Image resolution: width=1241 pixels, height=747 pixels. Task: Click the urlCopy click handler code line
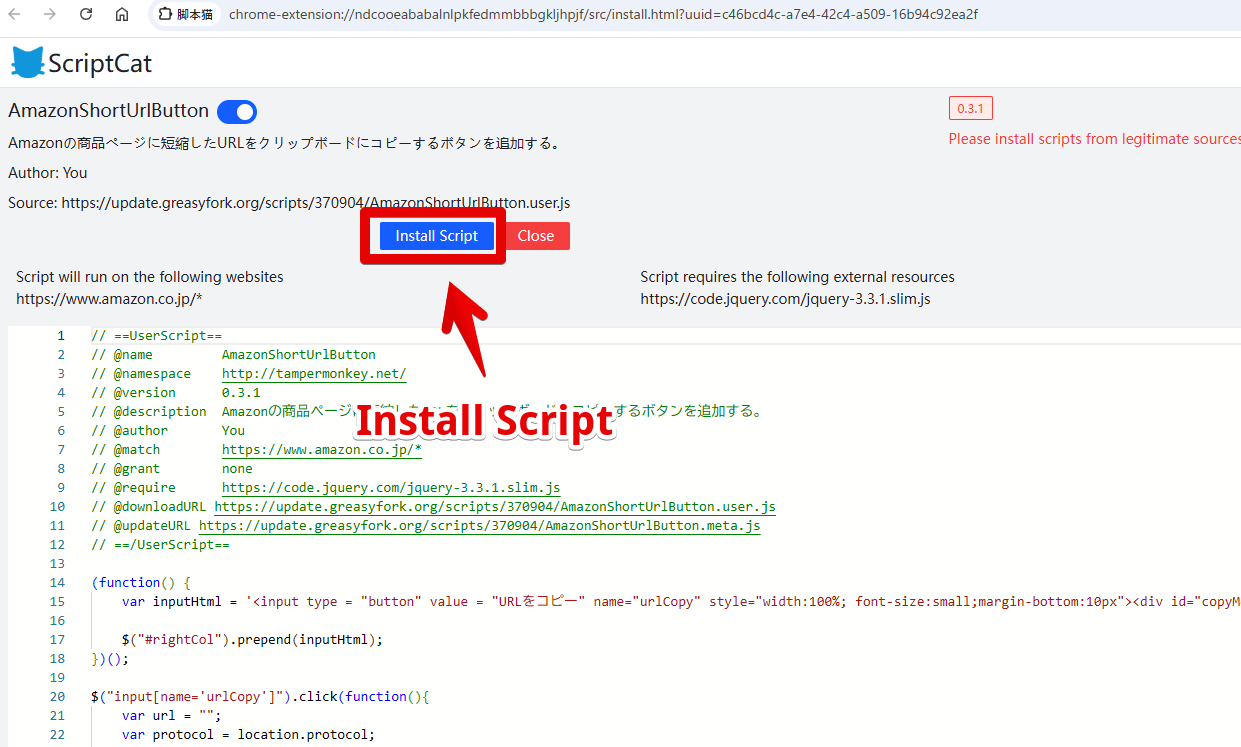click(260, 697)
